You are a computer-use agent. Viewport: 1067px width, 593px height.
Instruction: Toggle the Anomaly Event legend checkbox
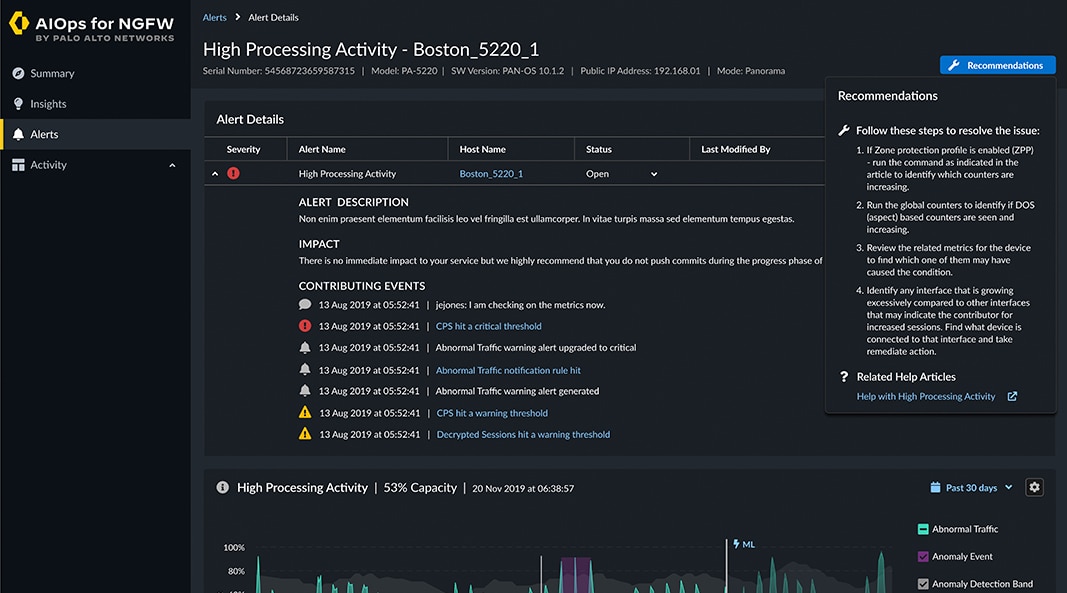[x=923, y=556]
